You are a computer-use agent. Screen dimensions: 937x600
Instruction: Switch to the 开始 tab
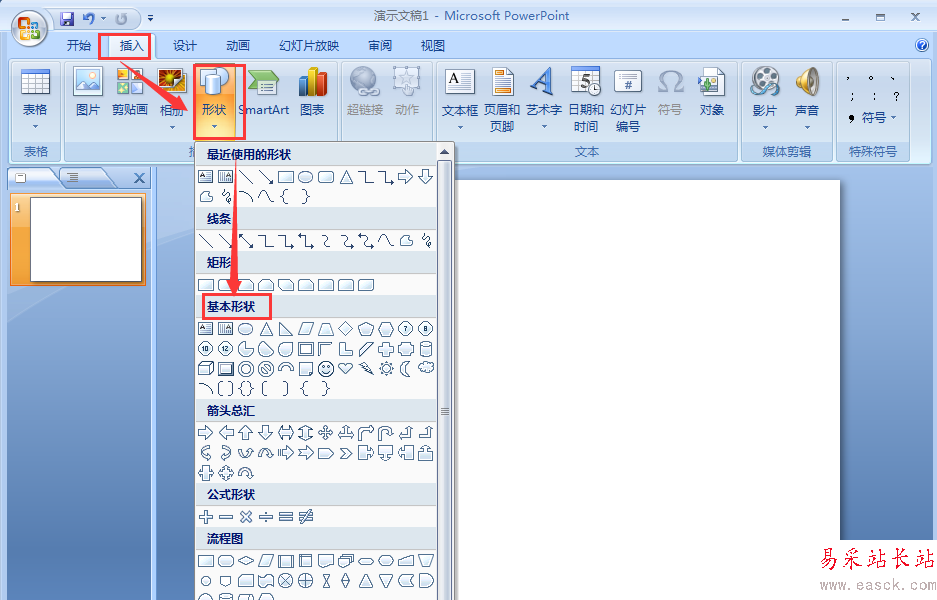point(79,45)
